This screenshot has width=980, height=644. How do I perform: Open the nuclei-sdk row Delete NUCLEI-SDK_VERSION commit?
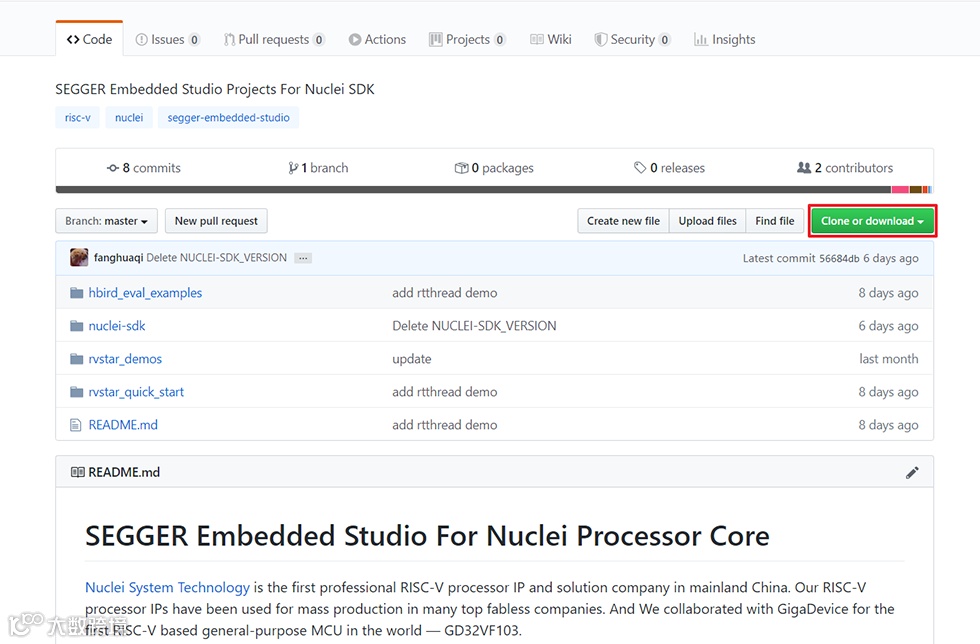[x=474, y=326]
